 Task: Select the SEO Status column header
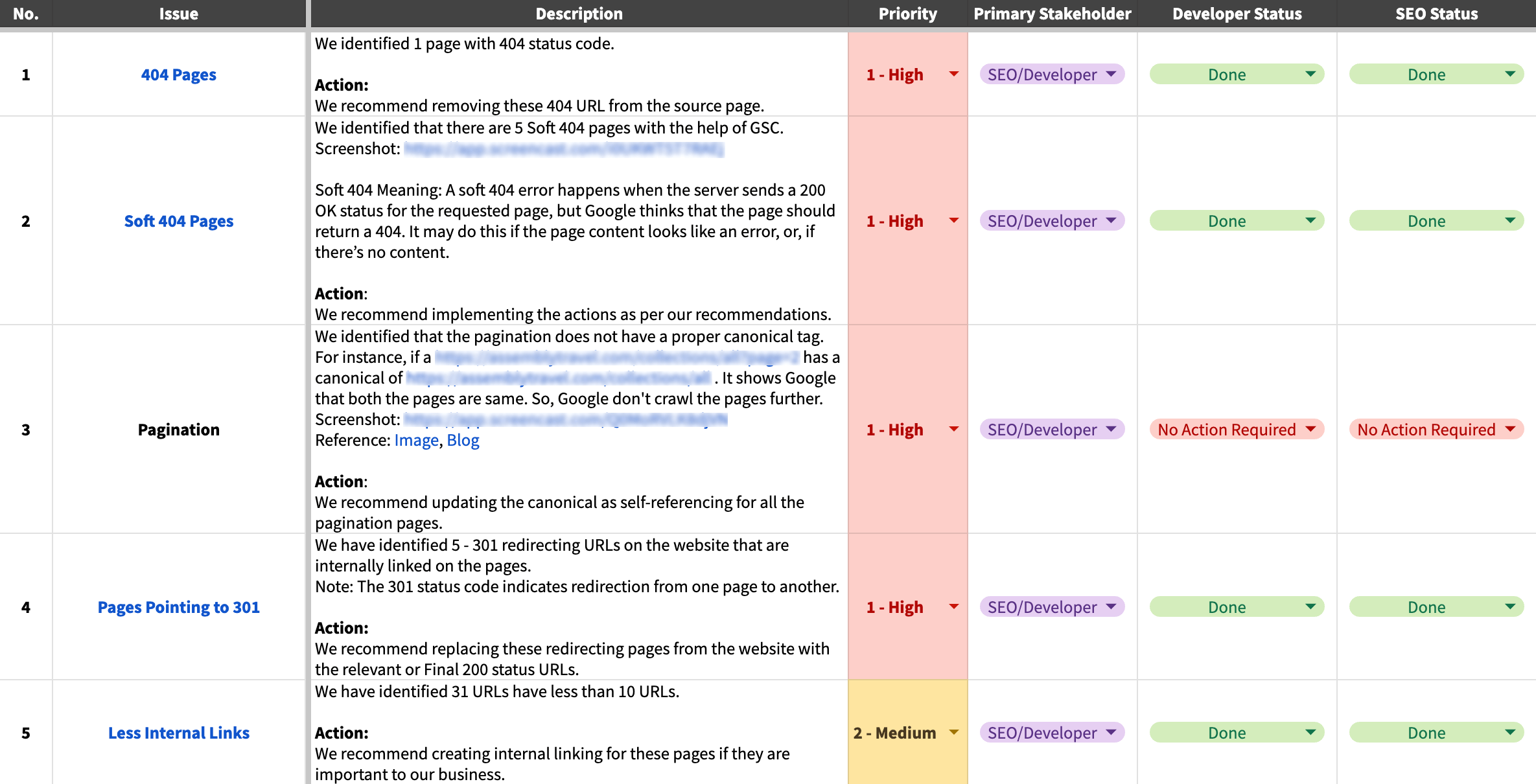click(1436, 14)
